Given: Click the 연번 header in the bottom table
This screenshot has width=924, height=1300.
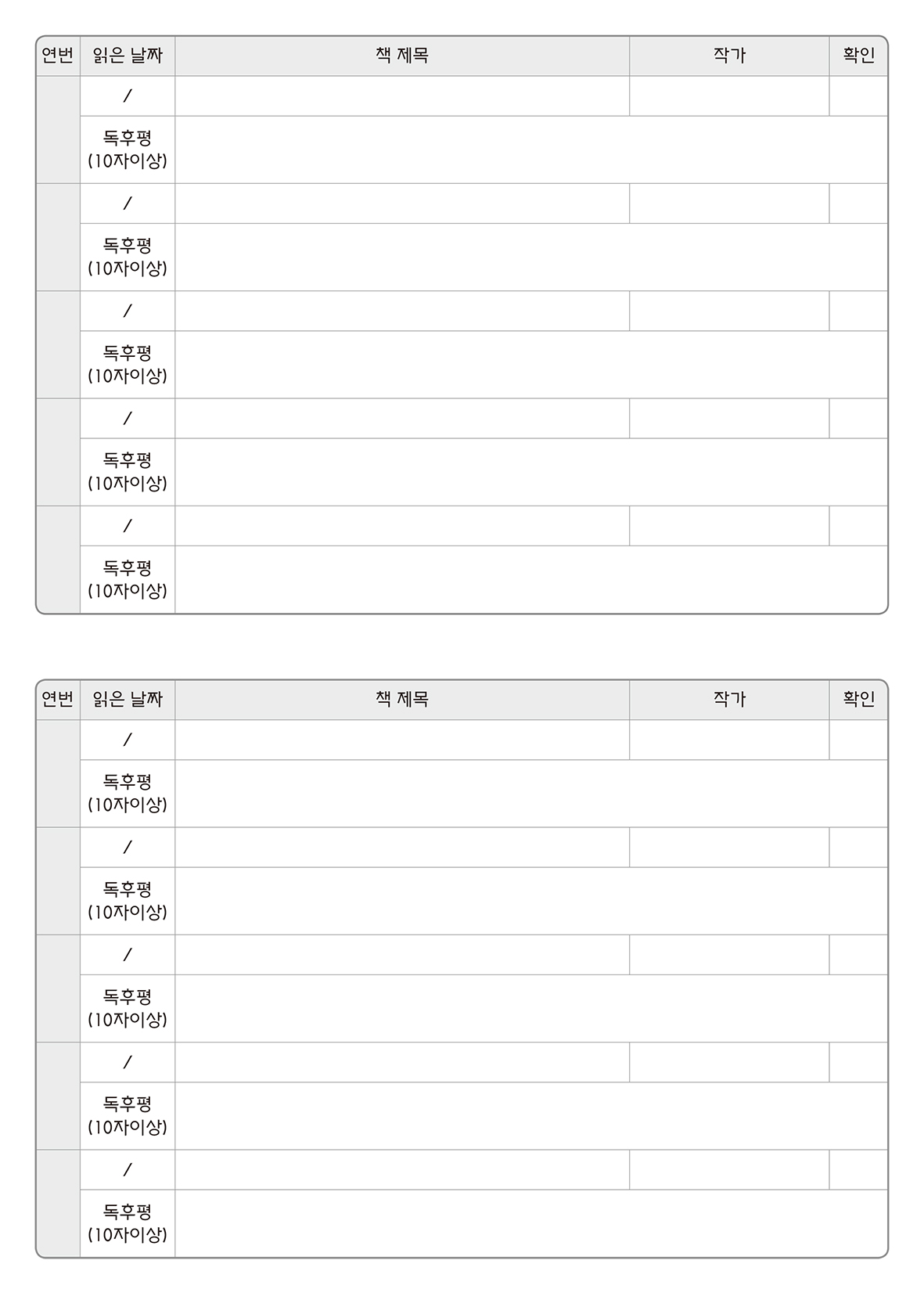Looking at the screenshot, I should [x=58, y=700].
